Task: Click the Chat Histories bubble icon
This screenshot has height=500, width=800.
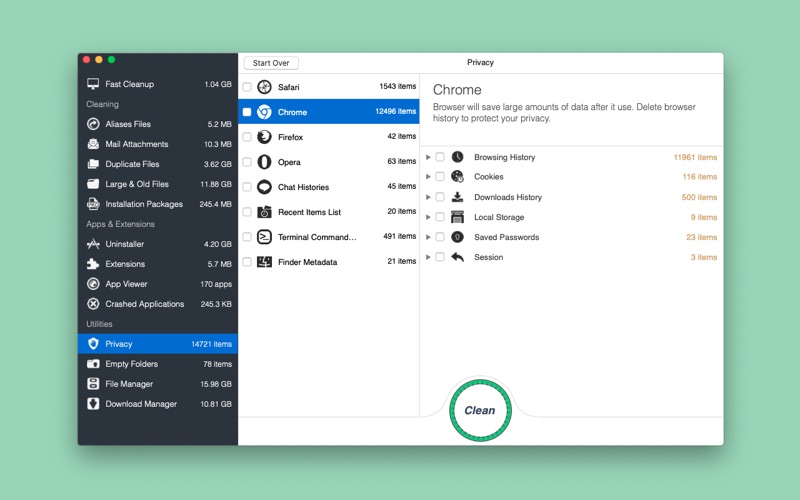Action: tap(264, 187)
